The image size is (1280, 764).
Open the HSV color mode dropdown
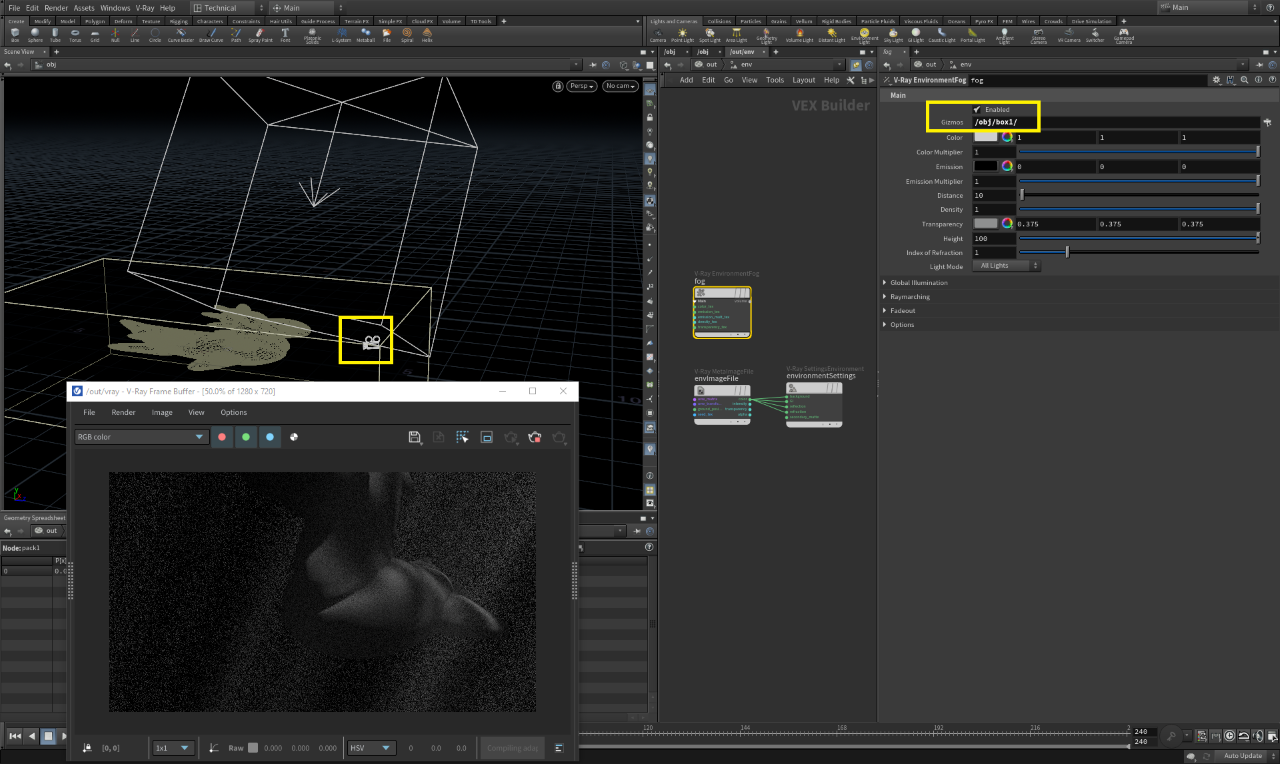tap(371, 748)
